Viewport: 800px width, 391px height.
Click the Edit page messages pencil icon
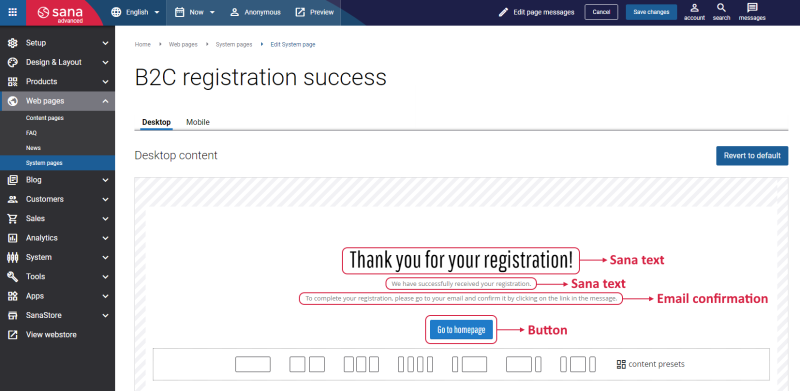click(x=504, y=12)
